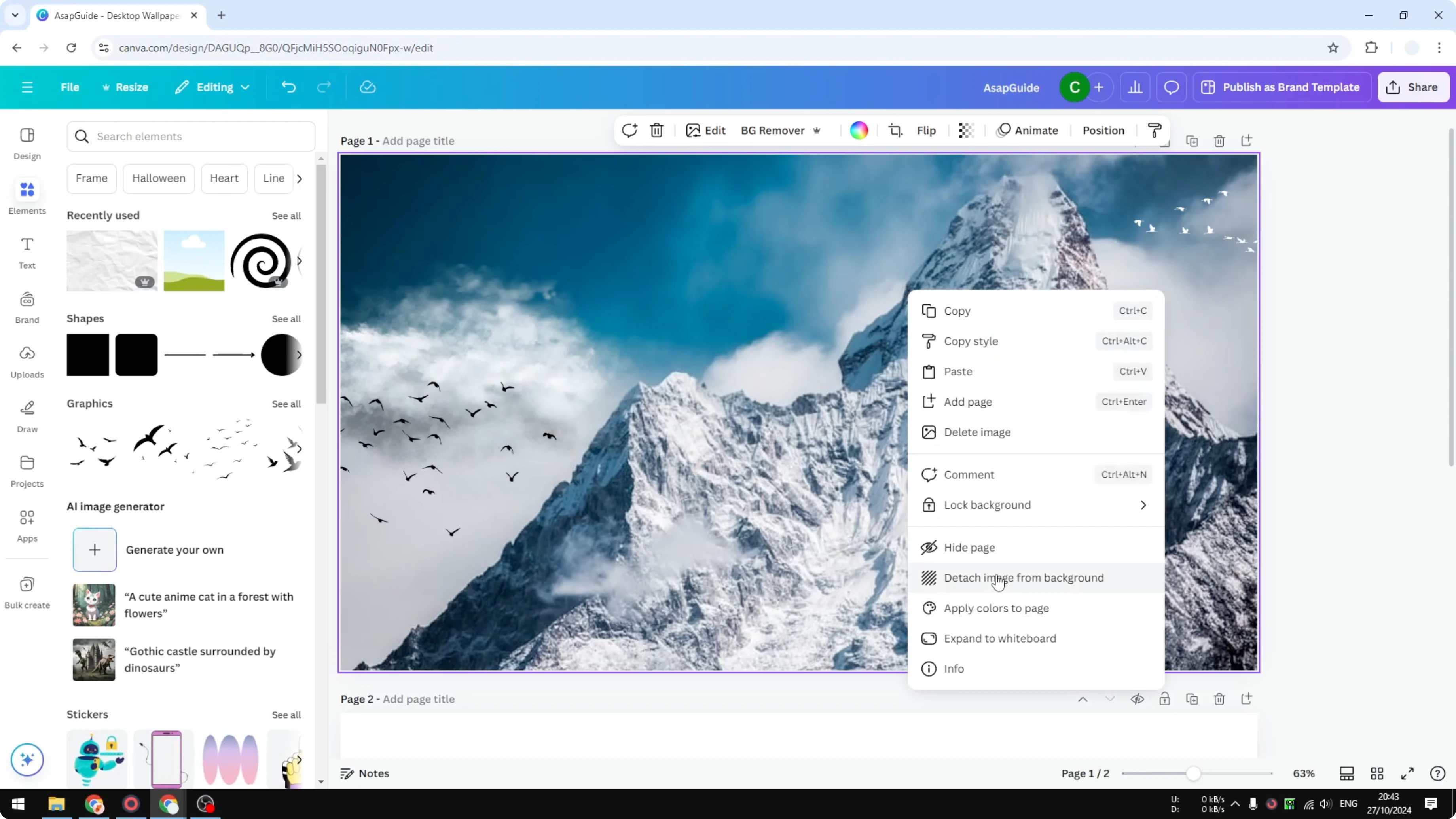Click the trash delete icon in toolbar
The image size is (1456, 819).
pyautogui.click(x=656, y=131)
